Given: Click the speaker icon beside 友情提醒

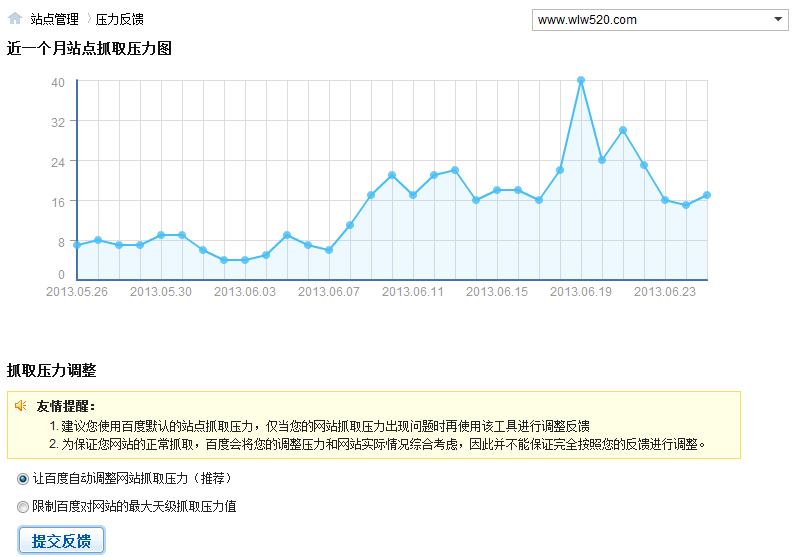Looking at the screenshot, I should [x=21, y=406].
